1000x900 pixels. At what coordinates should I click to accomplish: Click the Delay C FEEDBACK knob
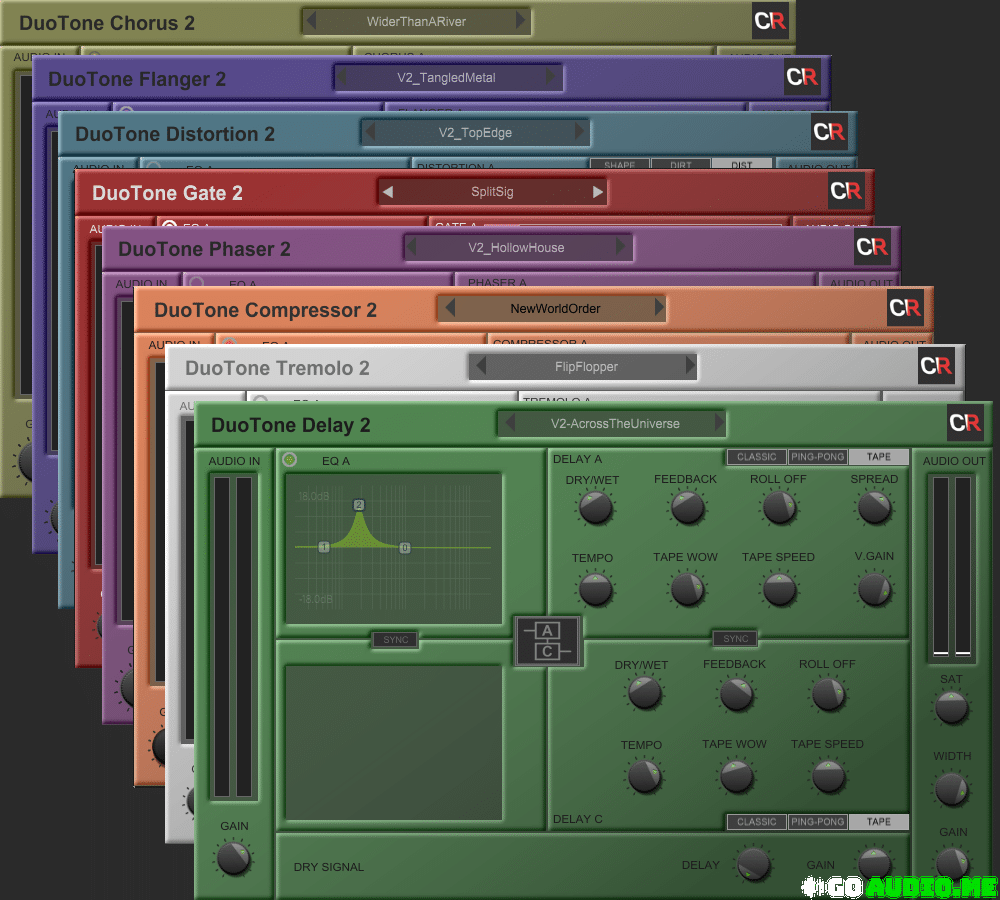click(737, 694)
